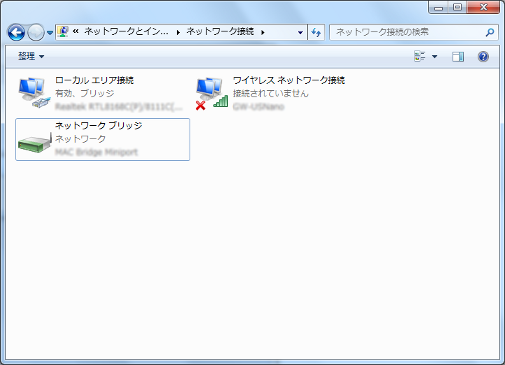Click the Forward navigation arrow button

36,32
